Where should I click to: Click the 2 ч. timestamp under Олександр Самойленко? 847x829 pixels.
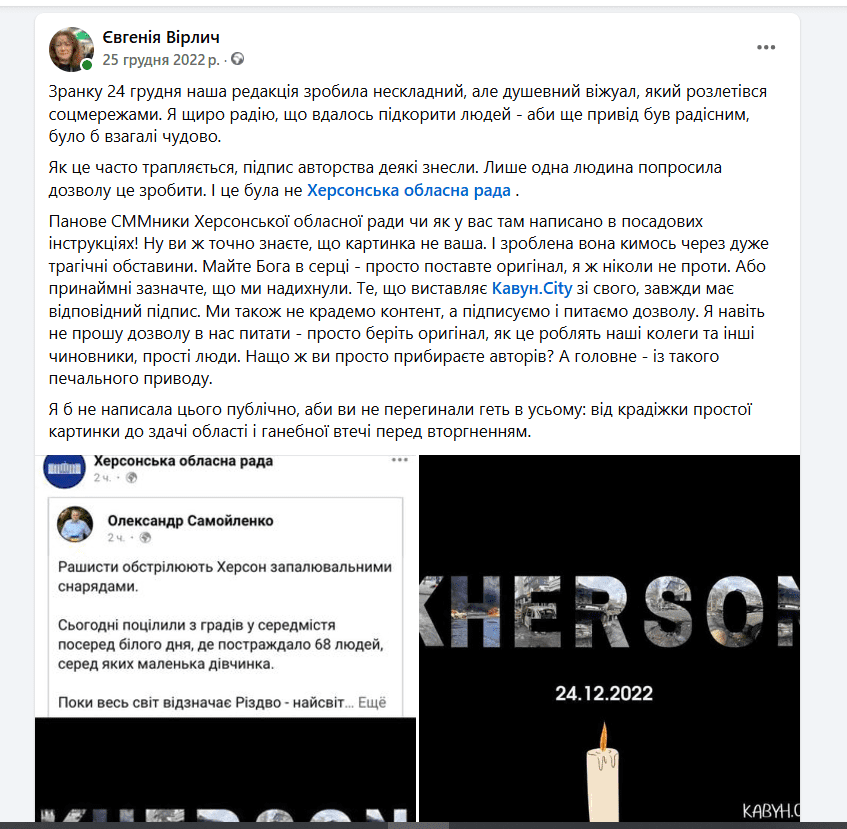(x=116, y=537)
